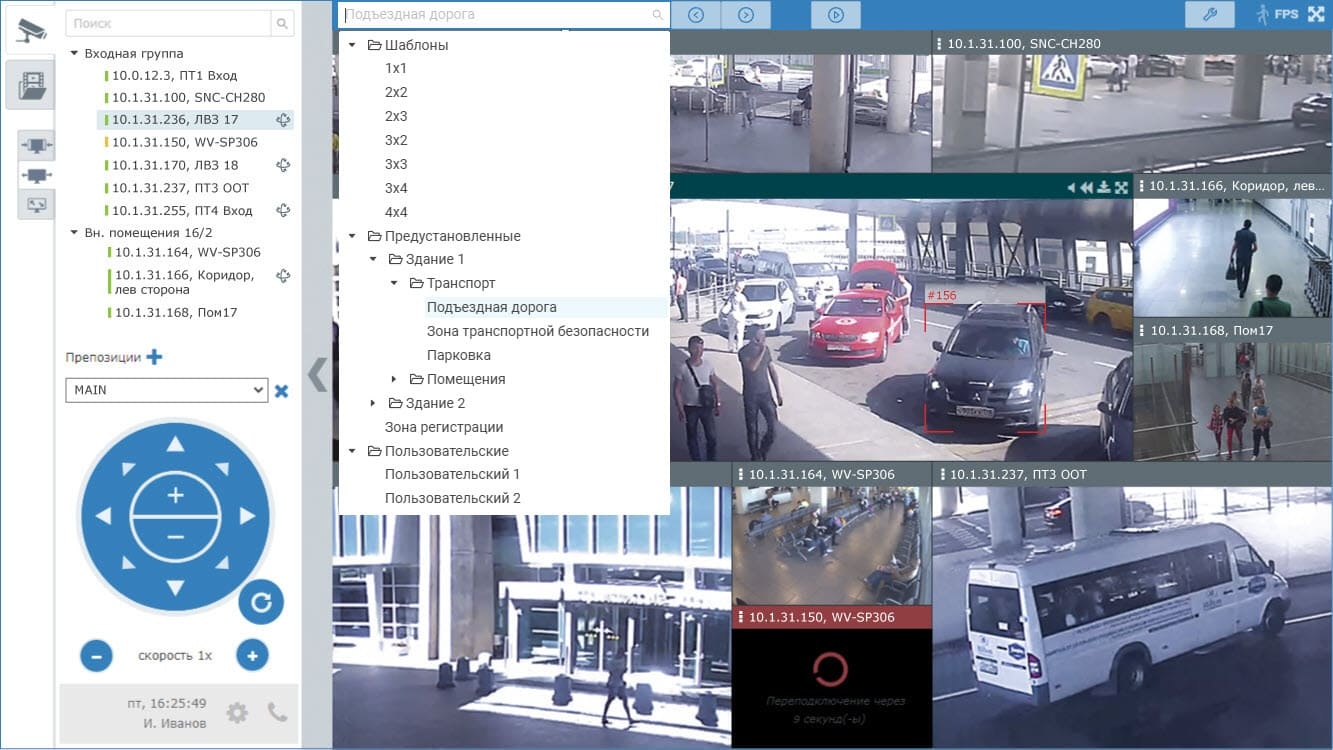The height and width of the screenshot is (750, 1333).
Task: Click the wrench settings button in top bar
Action: tap(1209, 14)
